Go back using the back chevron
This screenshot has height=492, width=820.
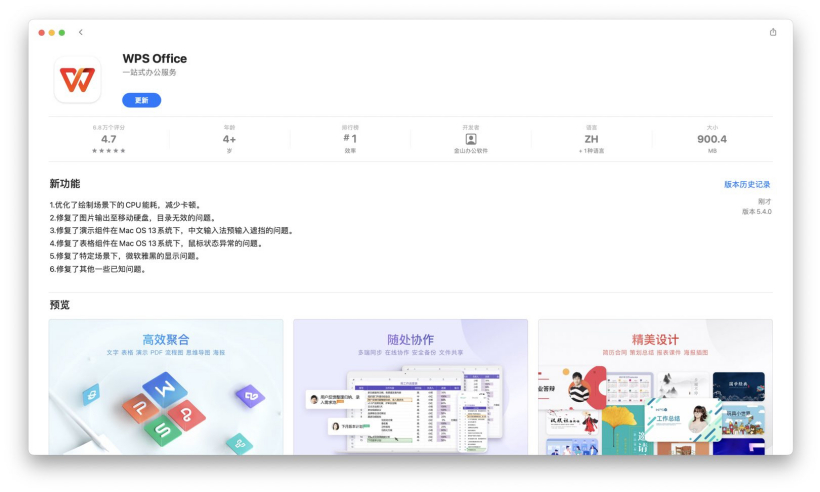pos(80,32)
